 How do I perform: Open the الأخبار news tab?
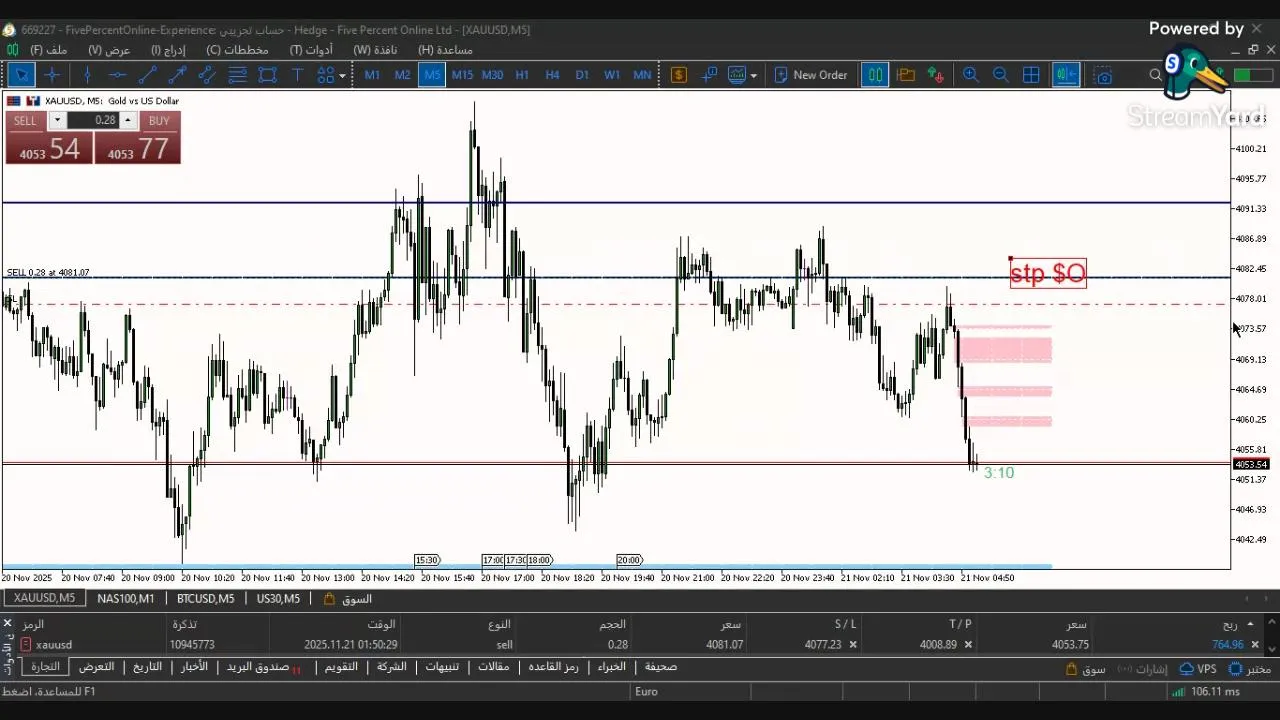click(x=194, y=667)
